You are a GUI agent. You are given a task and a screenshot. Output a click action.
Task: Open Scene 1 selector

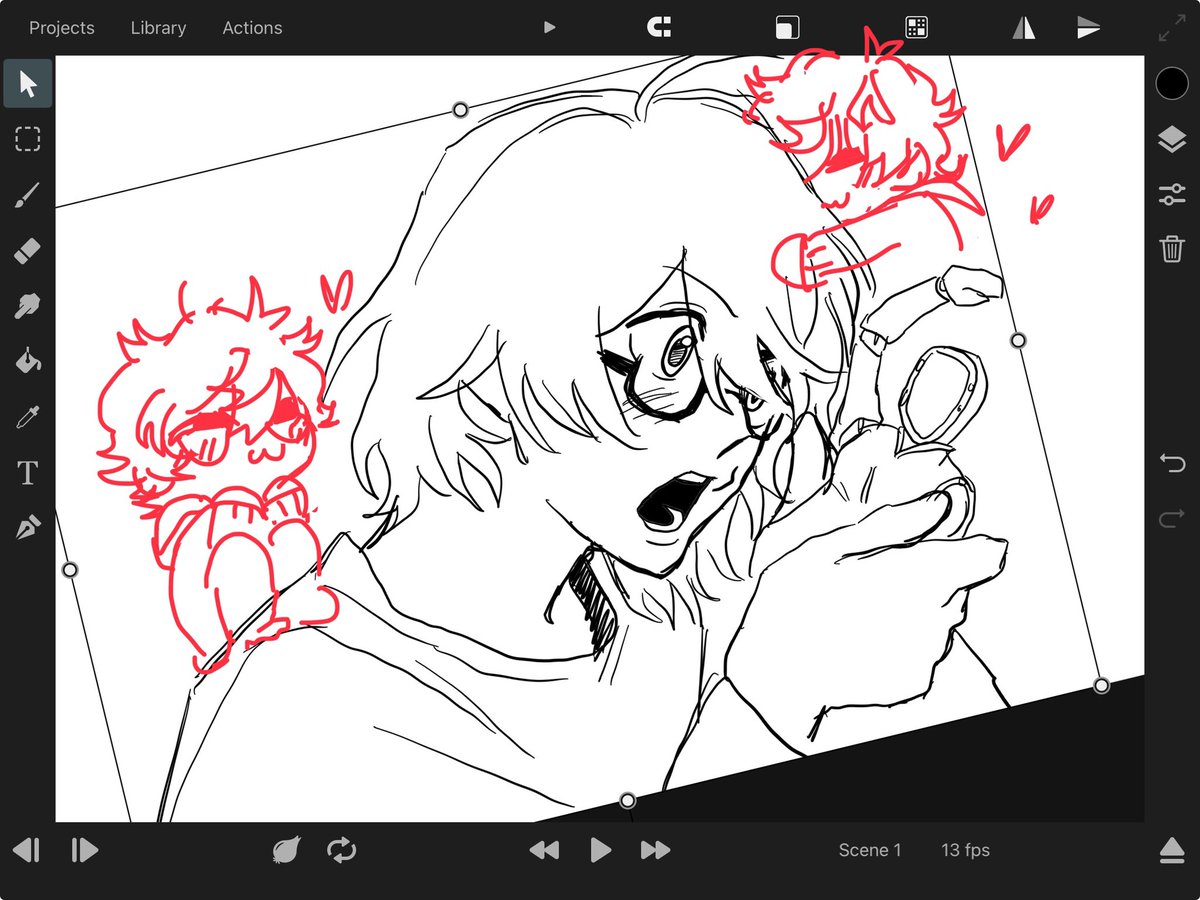tap(870, 851)
